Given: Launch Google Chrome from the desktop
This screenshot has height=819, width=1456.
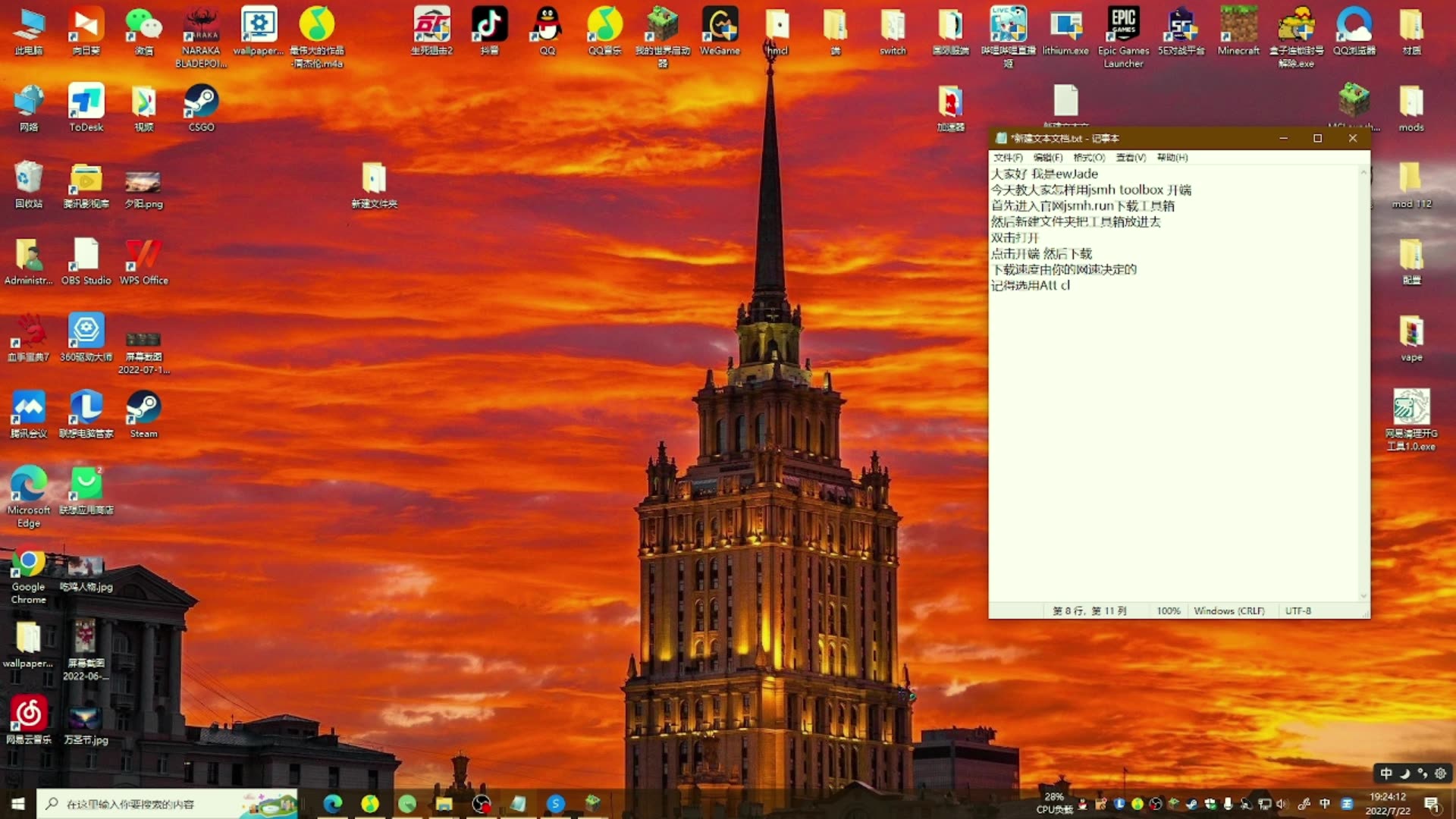Looking at the screenshot, I should pos(29,576).
